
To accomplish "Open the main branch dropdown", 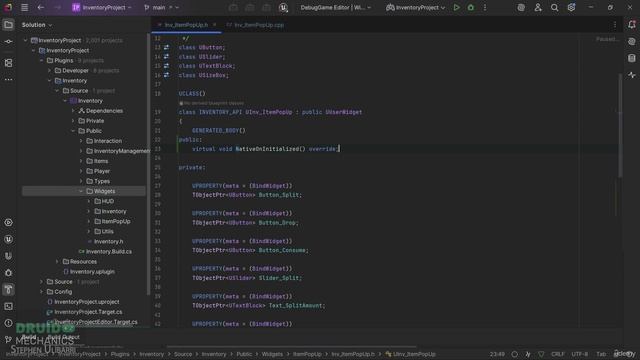I will pos(162,7).
